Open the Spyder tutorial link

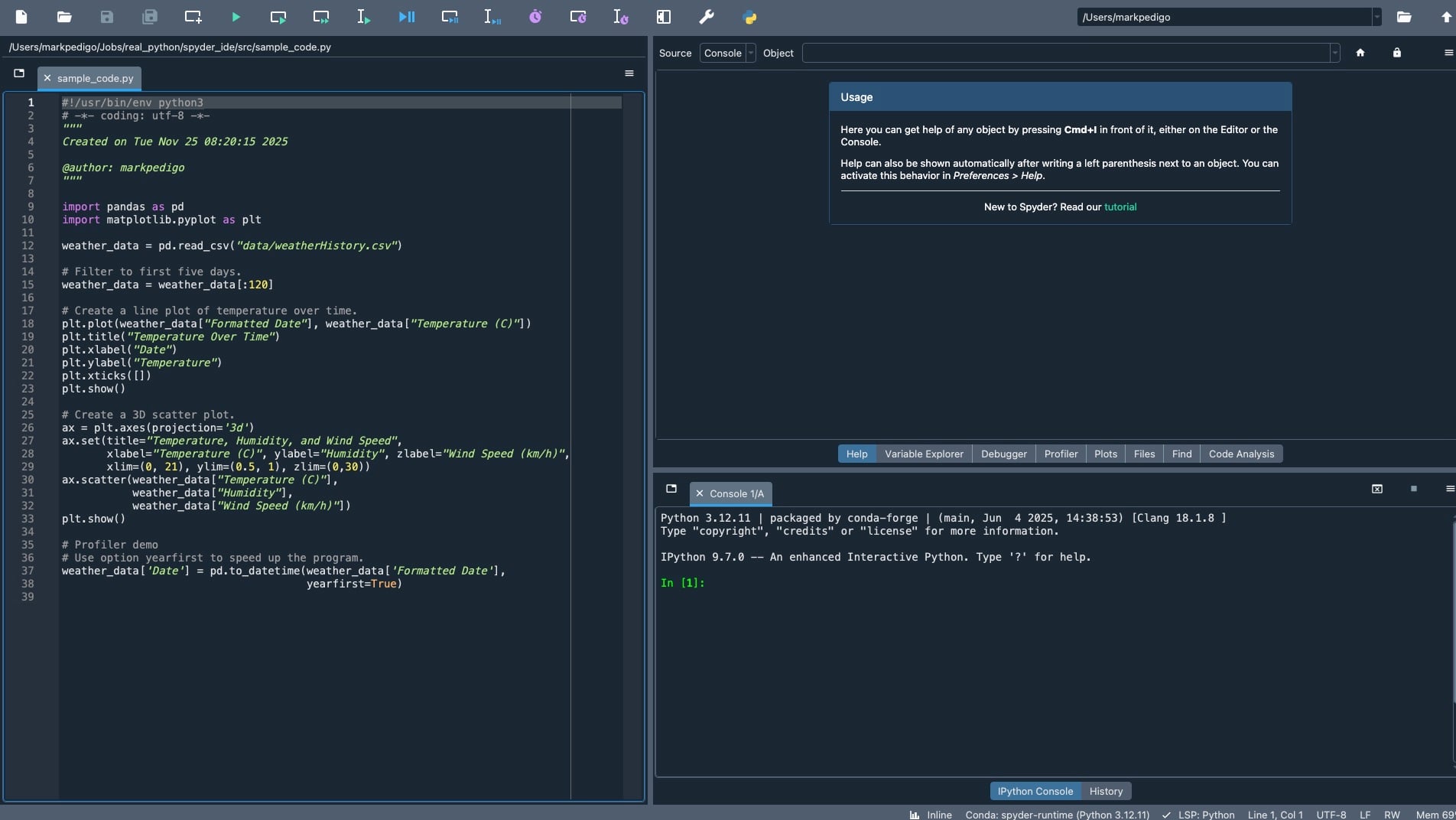[1120, 207]
